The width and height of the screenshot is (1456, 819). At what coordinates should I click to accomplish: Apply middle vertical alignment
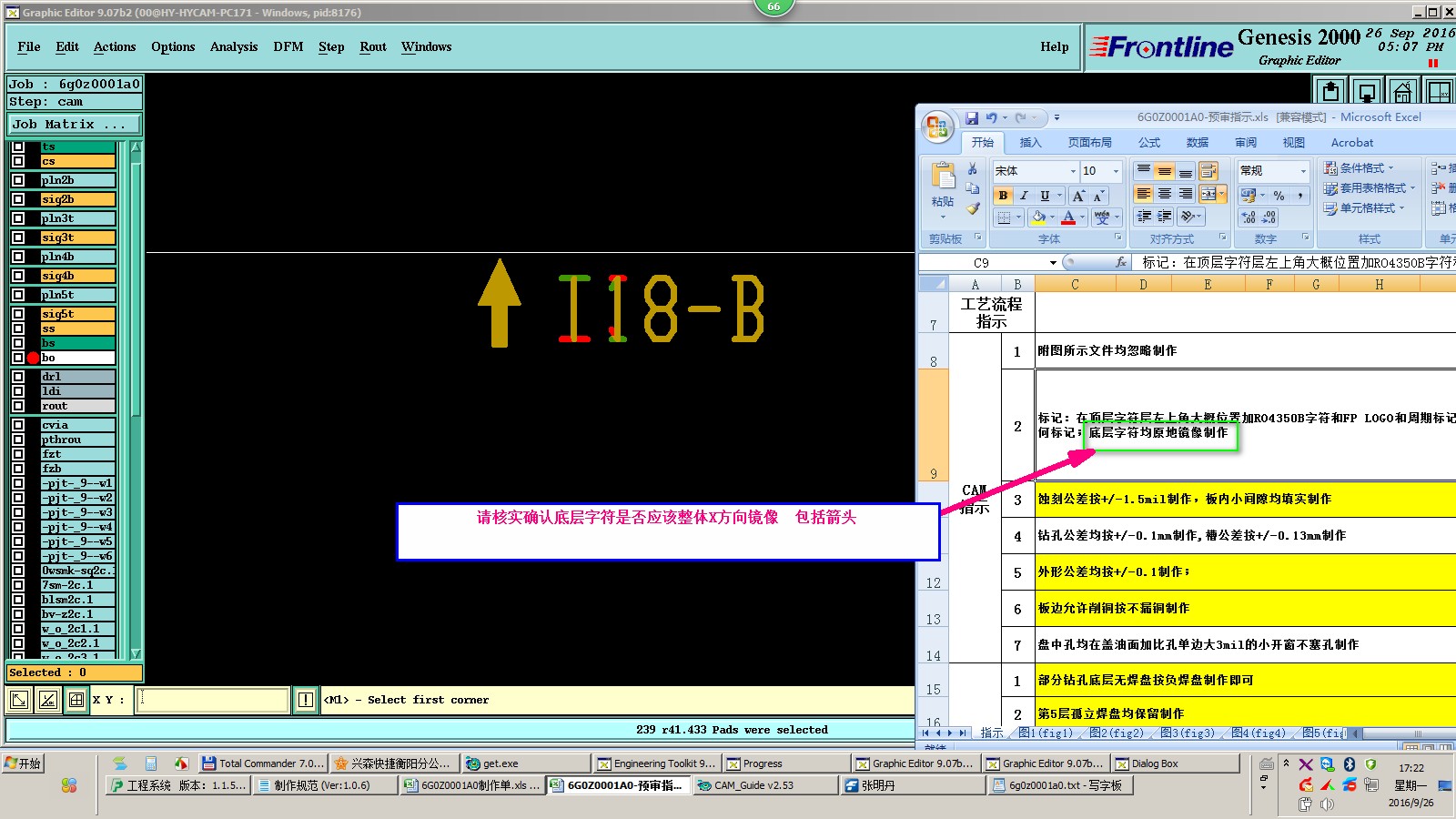tap(1165, 171)
